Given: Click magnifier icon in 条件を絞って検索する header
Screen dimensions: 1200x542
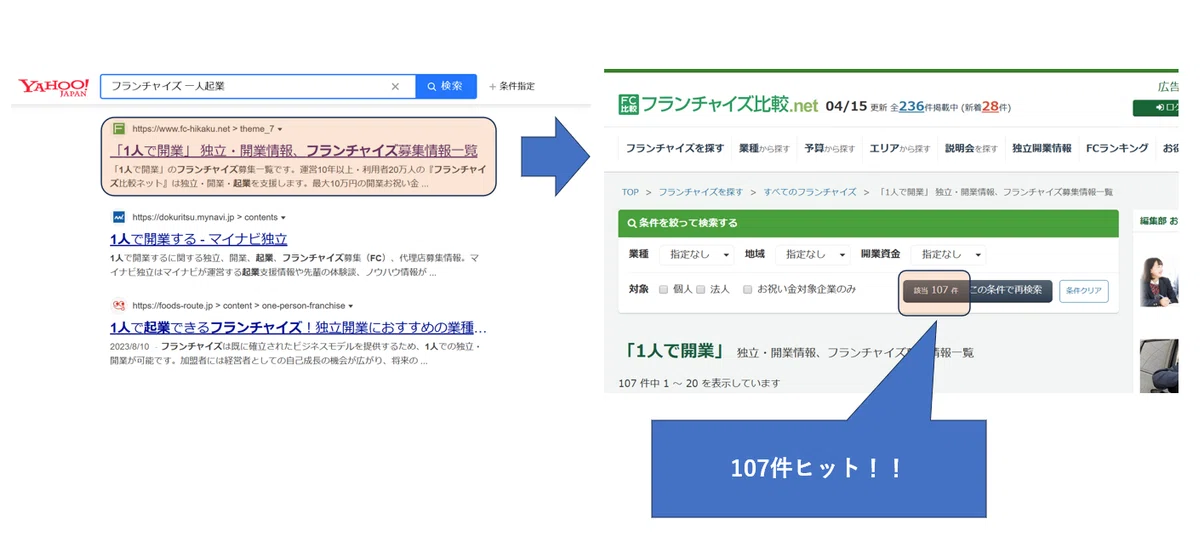Looking at the screenshot, I should pos(631,223).
